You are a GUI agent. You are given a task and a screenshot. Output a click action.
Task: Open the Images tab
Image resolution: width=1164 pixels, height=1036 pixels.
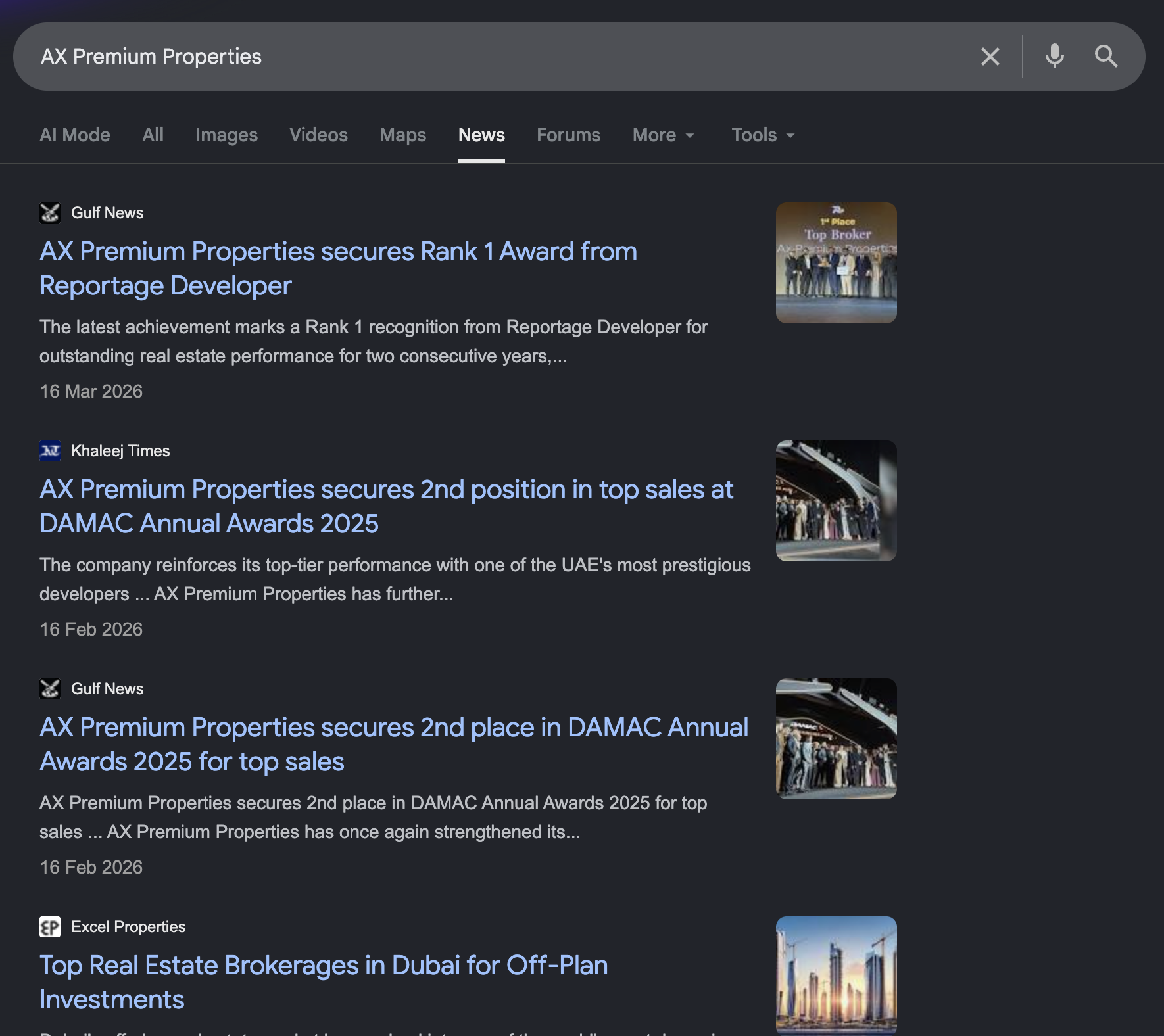click(x=227, y=135)
